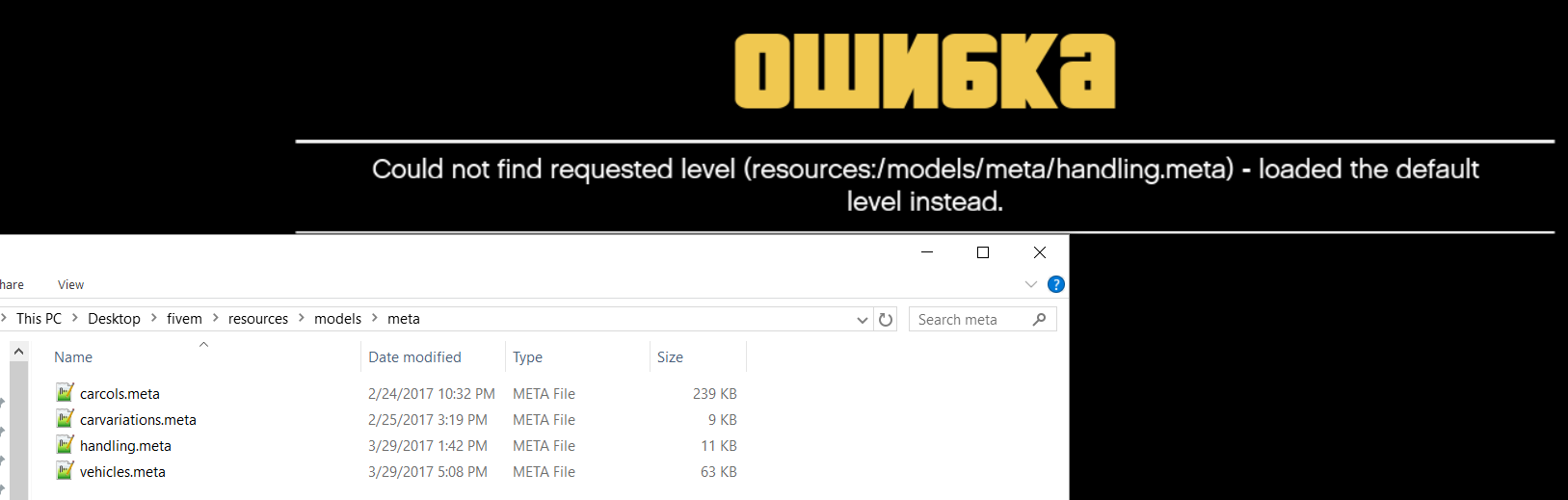Image resolution: width=1568 pixels, height=500 pixels.
Task: Click the 11 KB size value
Action: [x=719, y=445]
